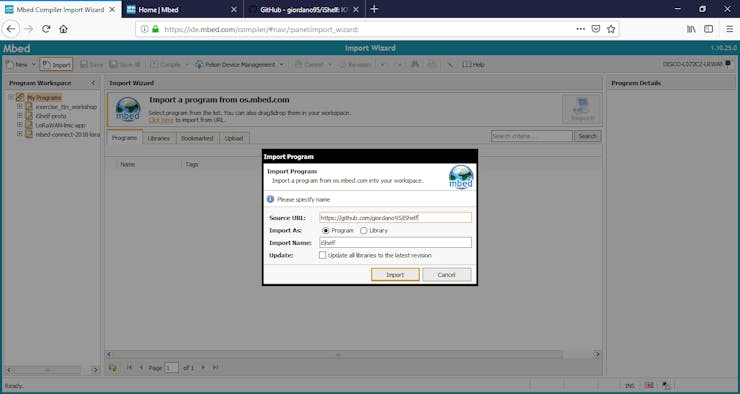Click the Import! icon in wizard header
740x394 pixels.
[x=581, y=109]
